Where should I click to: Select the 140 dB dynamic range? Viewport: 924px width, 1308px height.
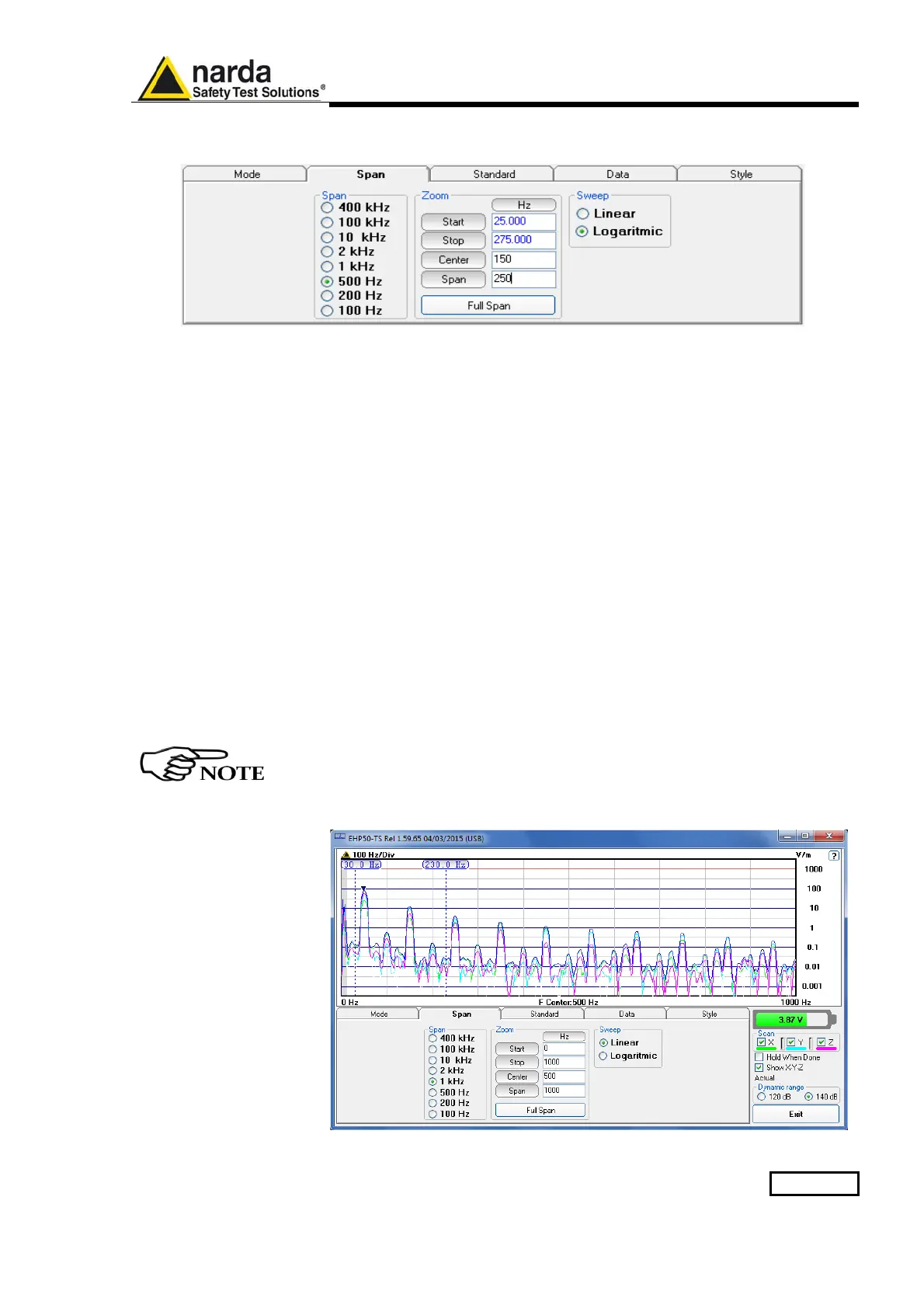(x=821, y=1097)
